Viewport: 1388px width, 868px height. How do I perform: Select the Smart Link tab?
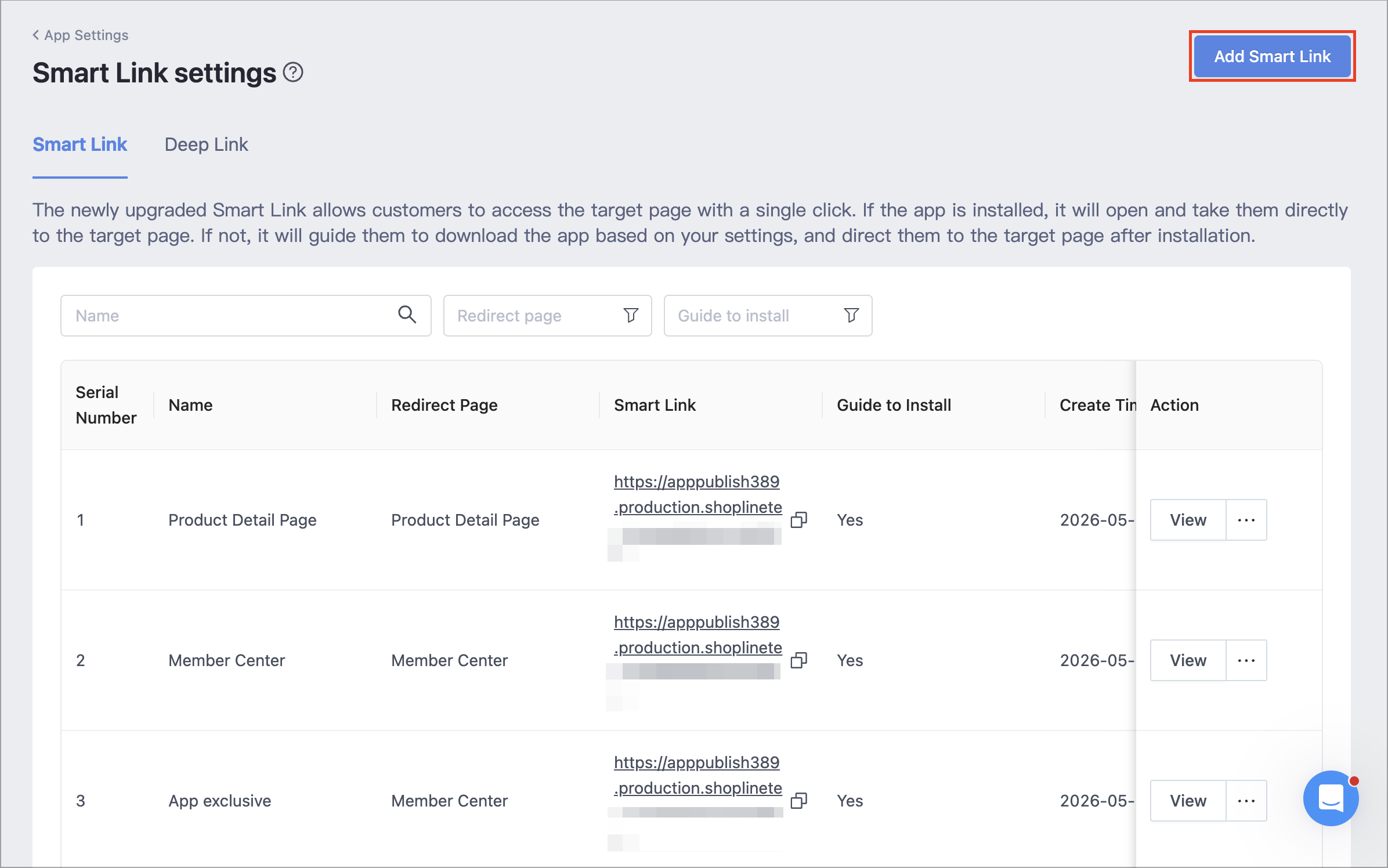click(x=79, y=144)
